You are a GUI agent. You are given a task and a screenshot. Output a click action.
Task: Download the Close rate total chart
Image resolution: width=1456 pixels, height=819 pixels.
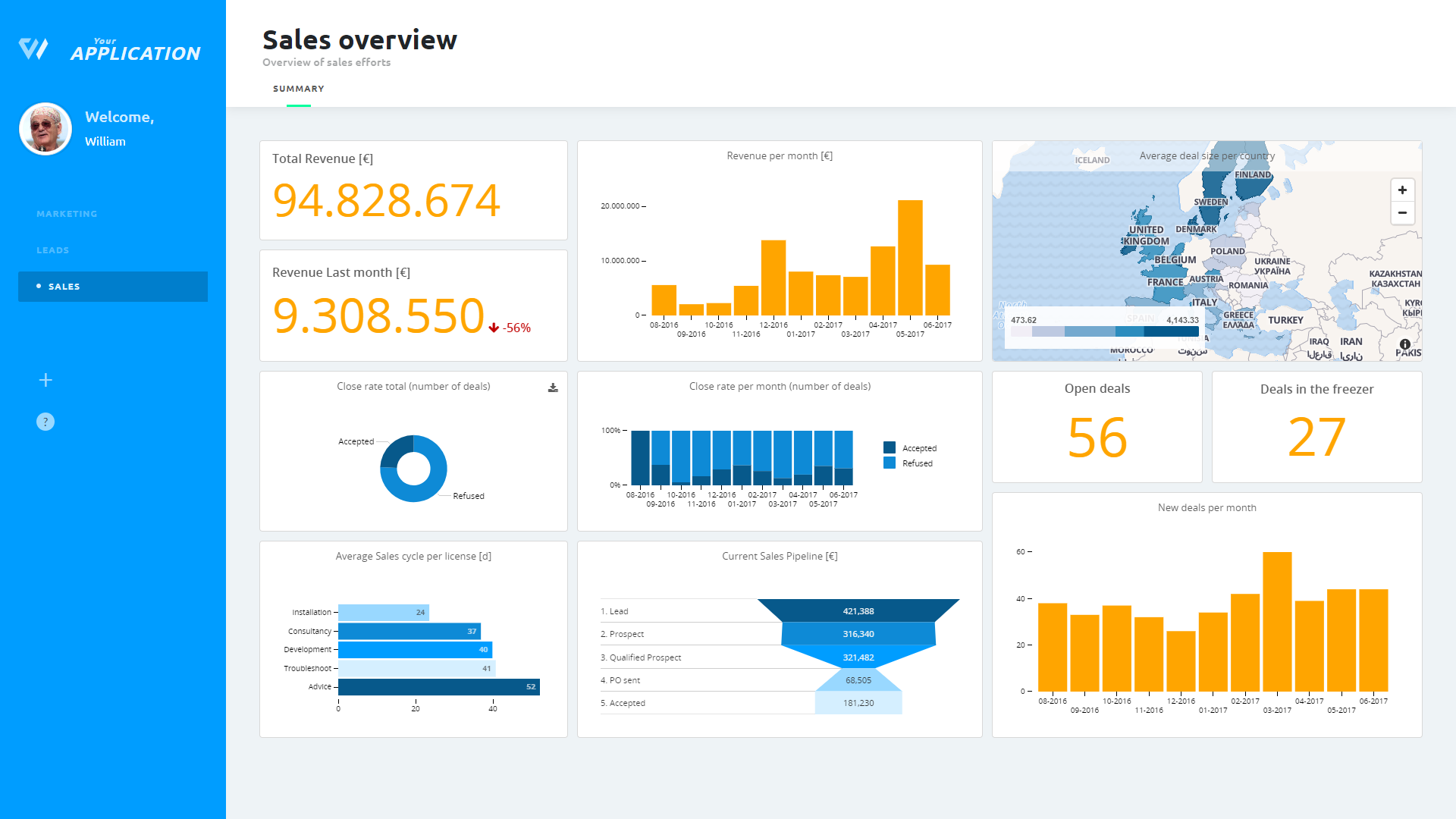coord(553,388)
